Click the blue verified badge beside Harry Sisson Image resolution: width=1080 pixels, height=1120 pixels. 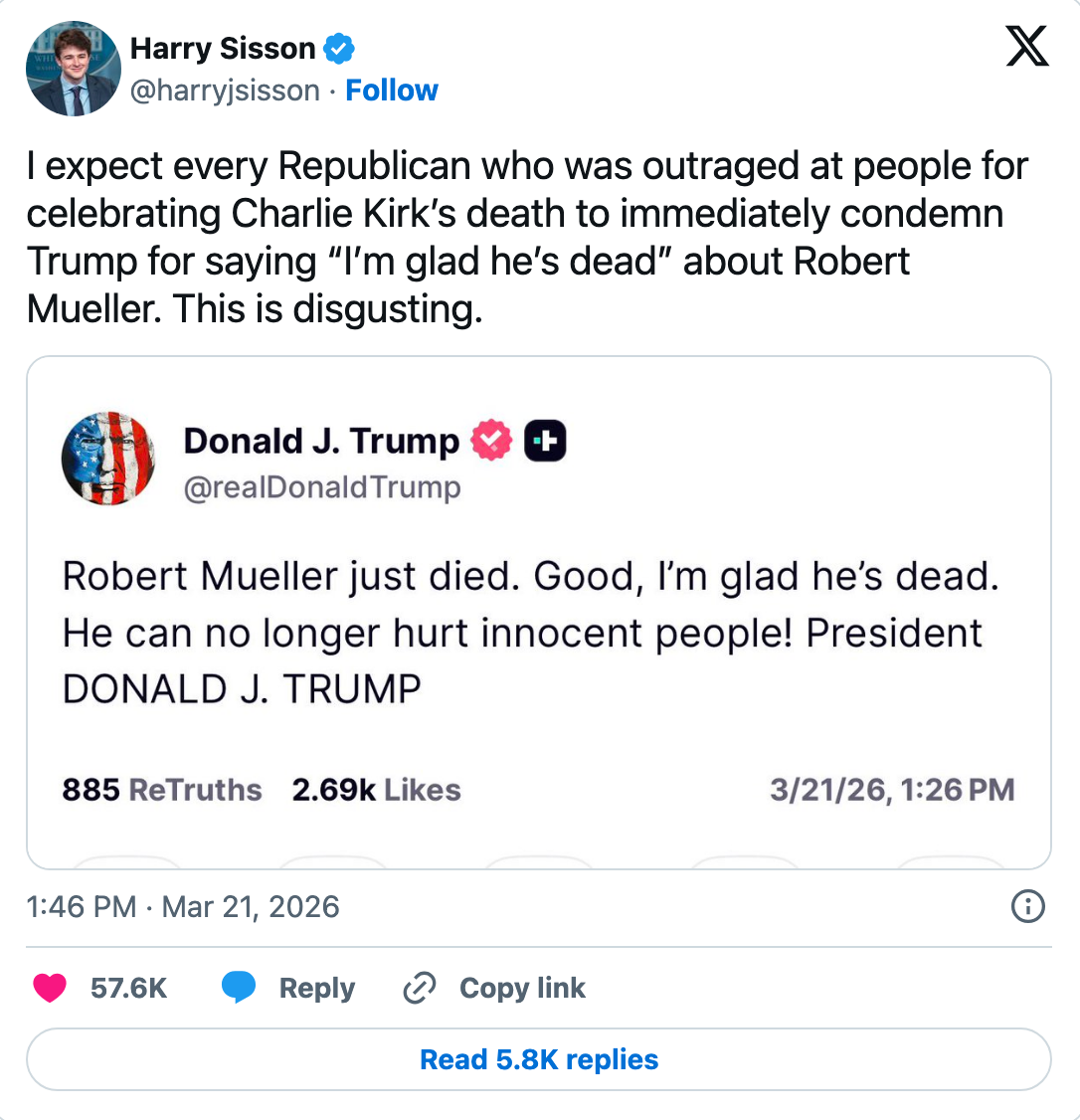pos(341,48)
